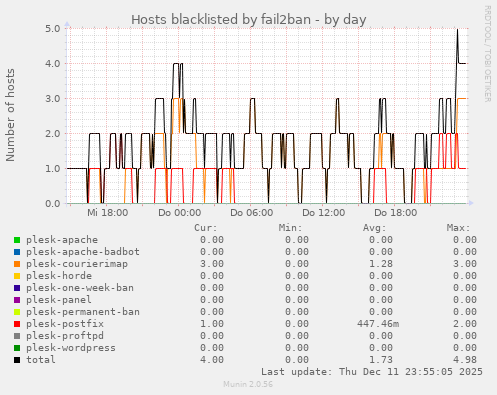Image resolution: width=497 pixels, height=395 pixels.
Task: Click the plesk-apache-badbot blue legend swatch
Action: 17,252
